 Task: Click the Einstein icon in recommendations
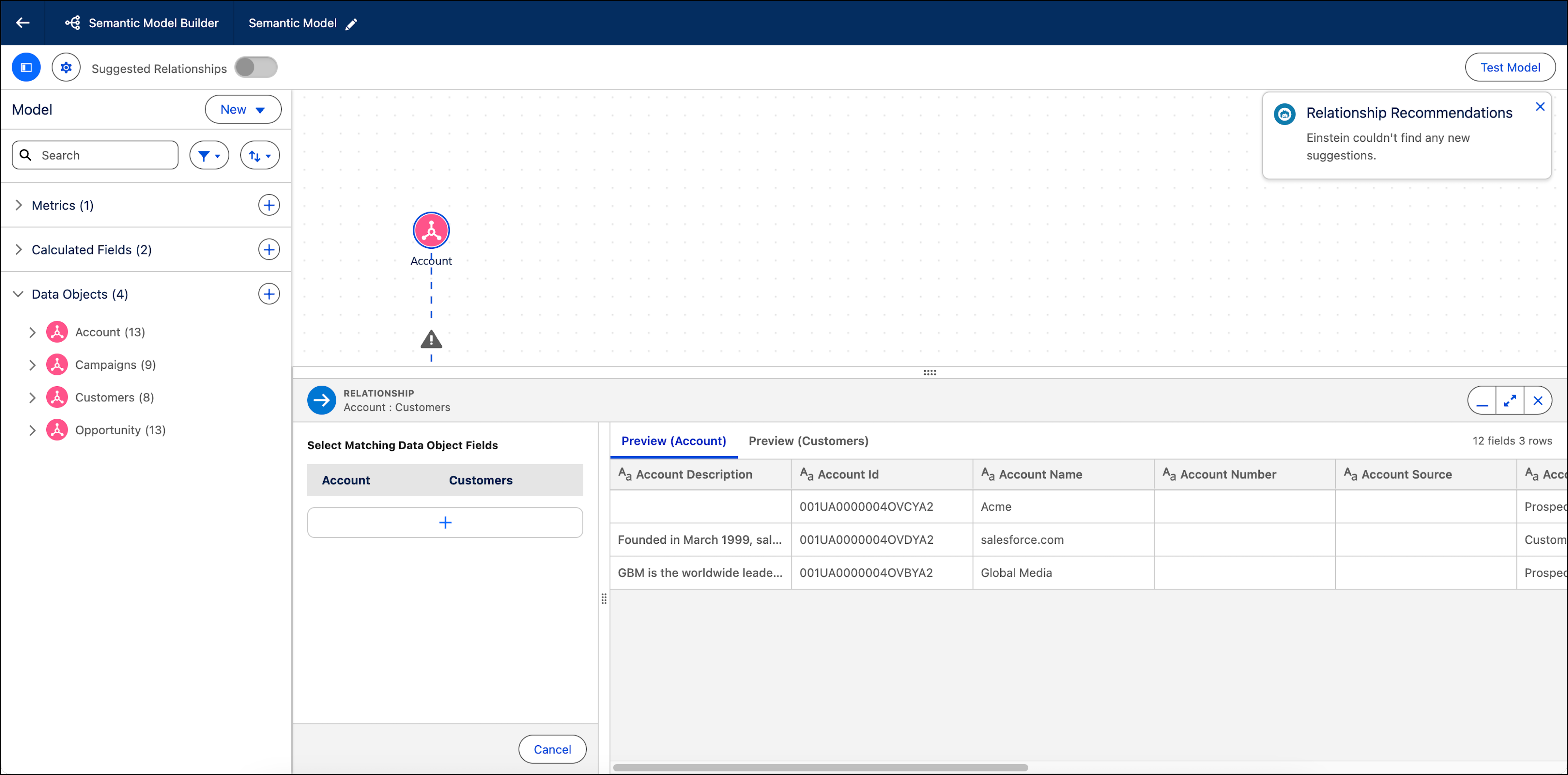(1284, 114)
